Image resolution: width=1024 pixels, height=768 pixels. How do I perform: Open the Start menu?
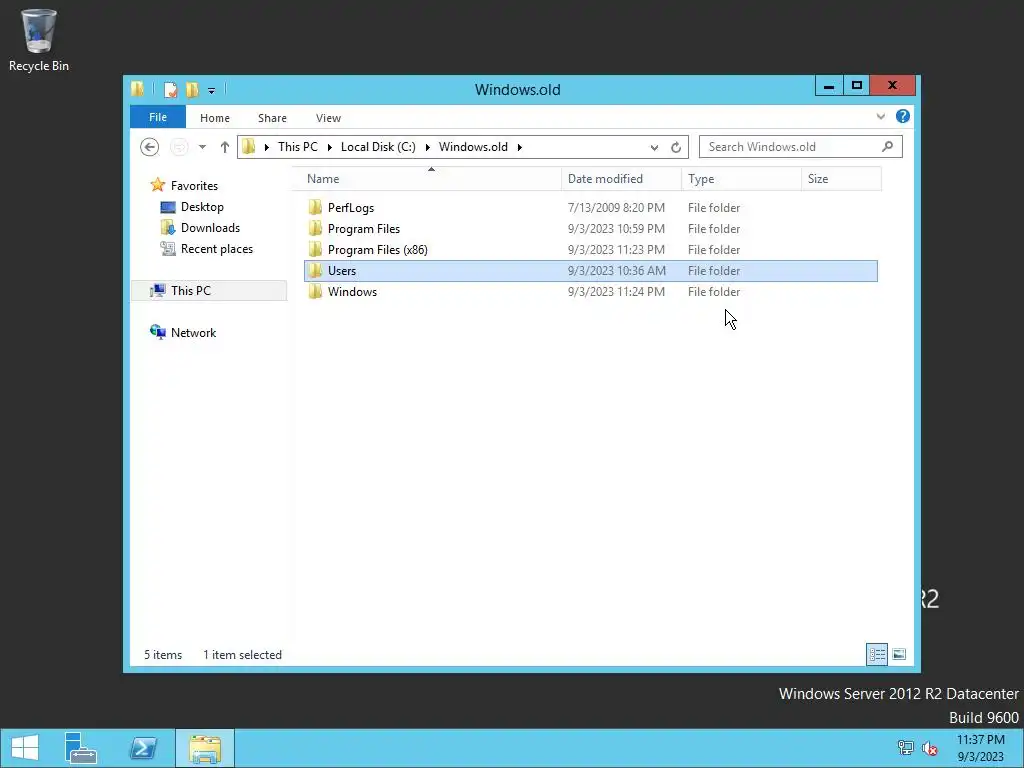click(x=25, y=748)
